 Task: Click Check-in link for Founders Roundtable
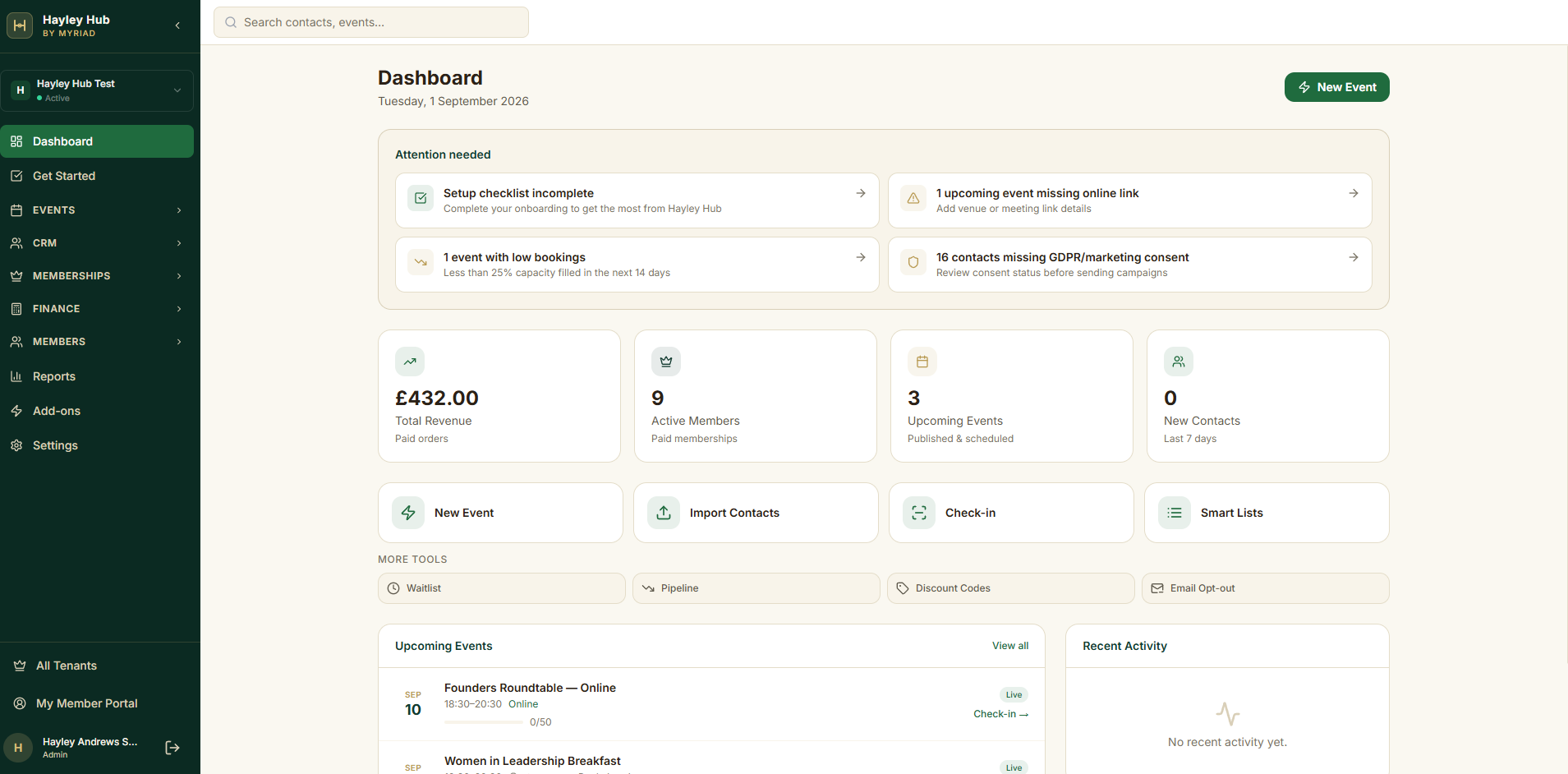(1001, 714)
